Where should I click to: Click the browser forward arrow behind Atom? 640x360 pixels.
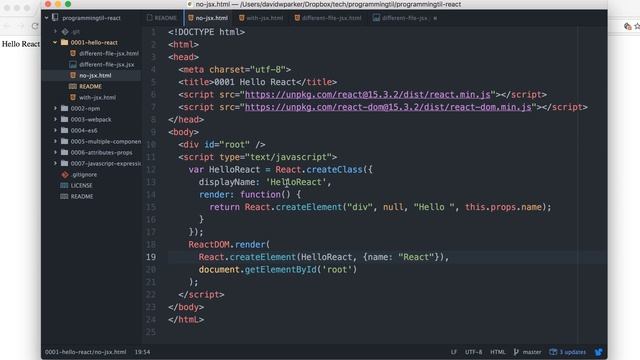coord(20,26)
